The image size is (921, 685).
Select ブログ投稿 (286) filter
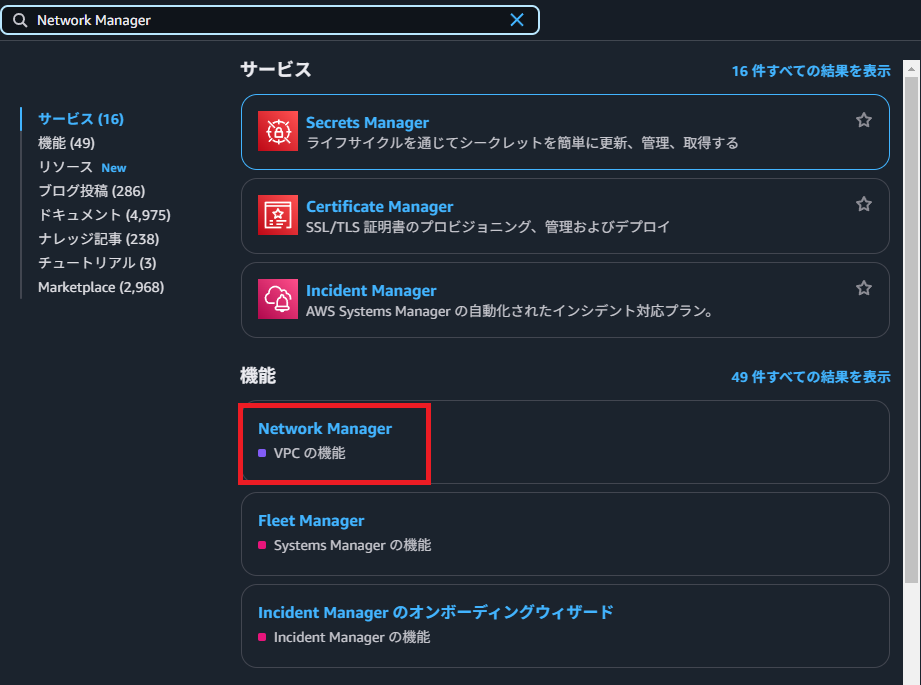point(92,191)
